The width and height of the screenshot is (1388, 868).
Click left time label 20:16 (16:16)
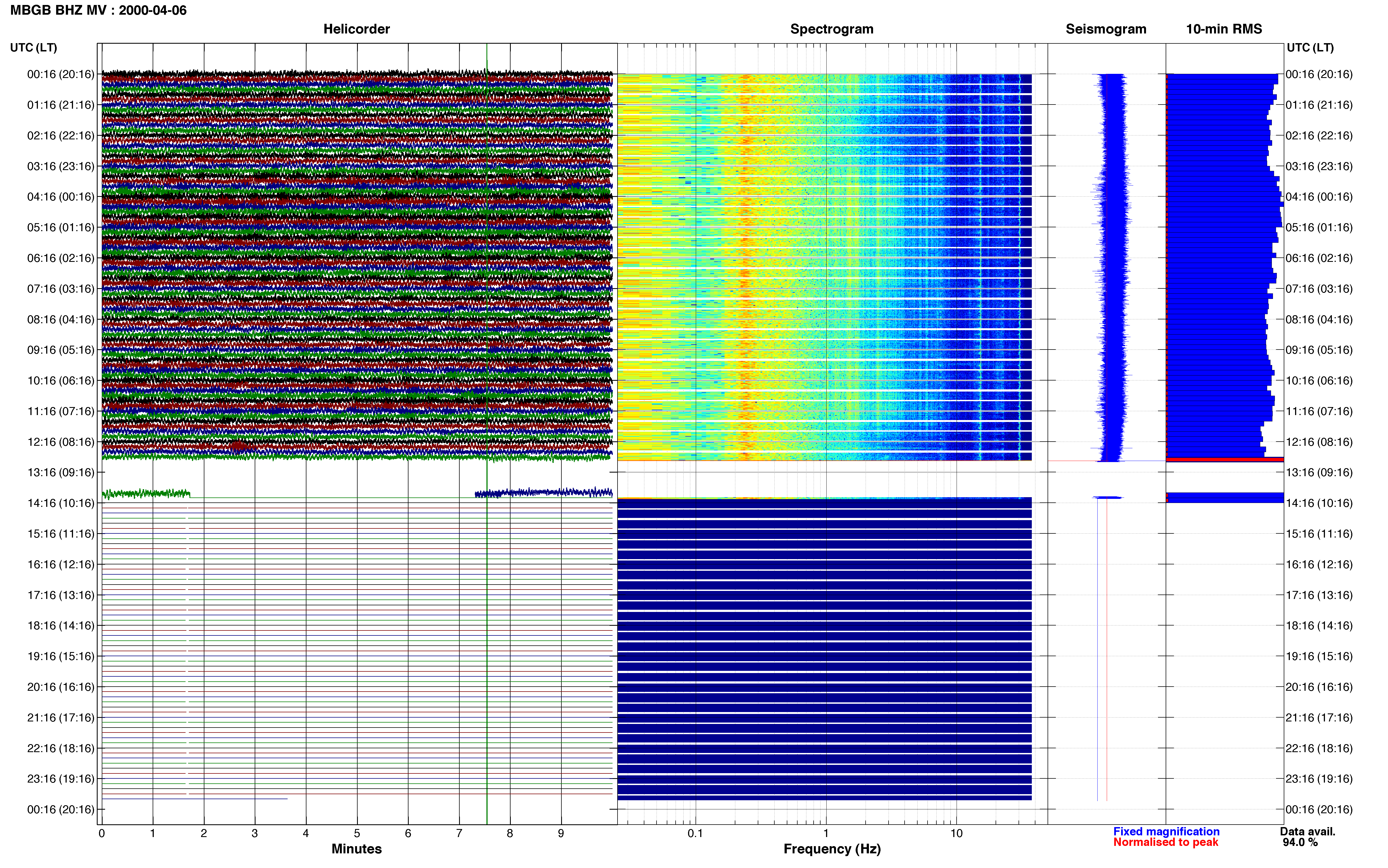[x=61, y=687]
